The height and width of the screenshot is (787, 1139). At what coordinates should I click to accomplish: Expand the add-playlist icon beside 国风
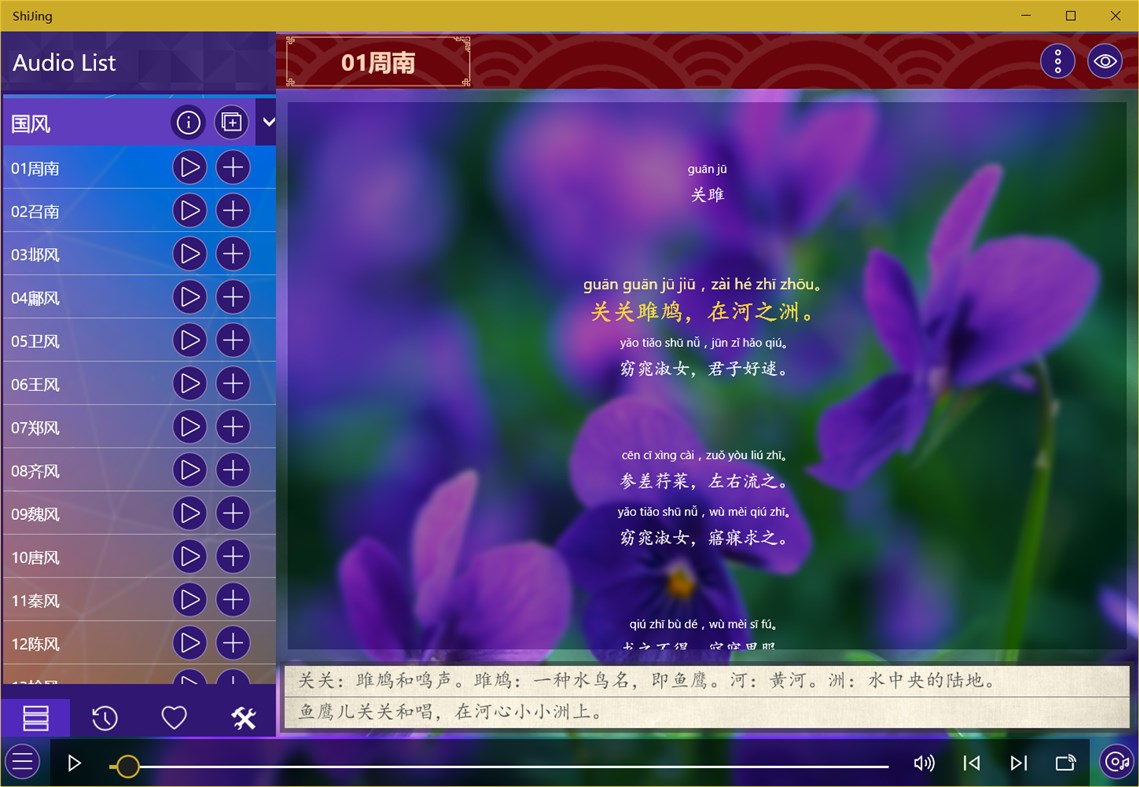pos(231,122)
